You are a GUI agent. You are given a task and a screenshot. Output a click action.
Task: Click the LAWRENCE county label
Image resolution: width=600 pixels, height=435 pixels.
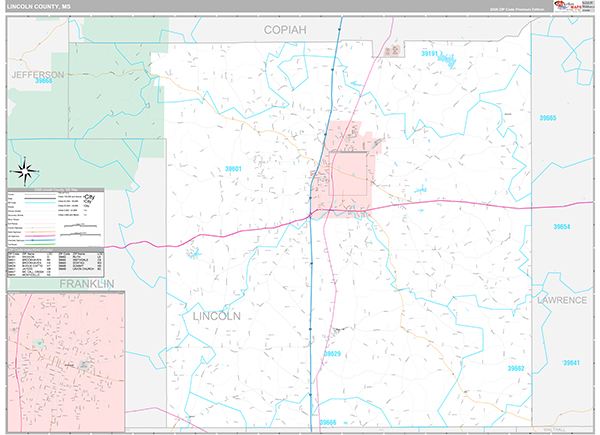(x=563, y=299)
